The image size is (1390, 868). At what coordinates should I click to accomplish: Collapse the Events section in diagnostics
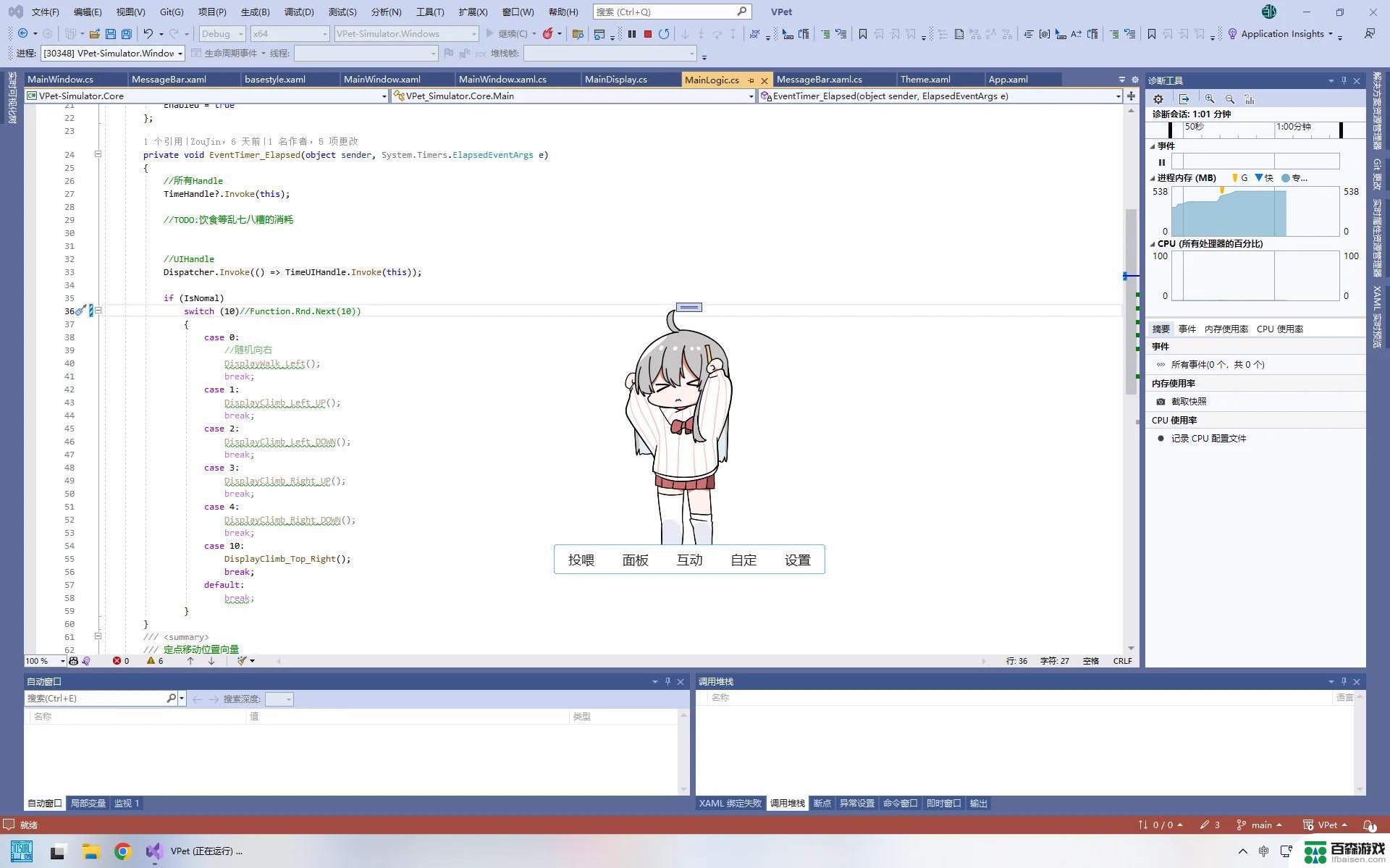(x=1153, y=146)
